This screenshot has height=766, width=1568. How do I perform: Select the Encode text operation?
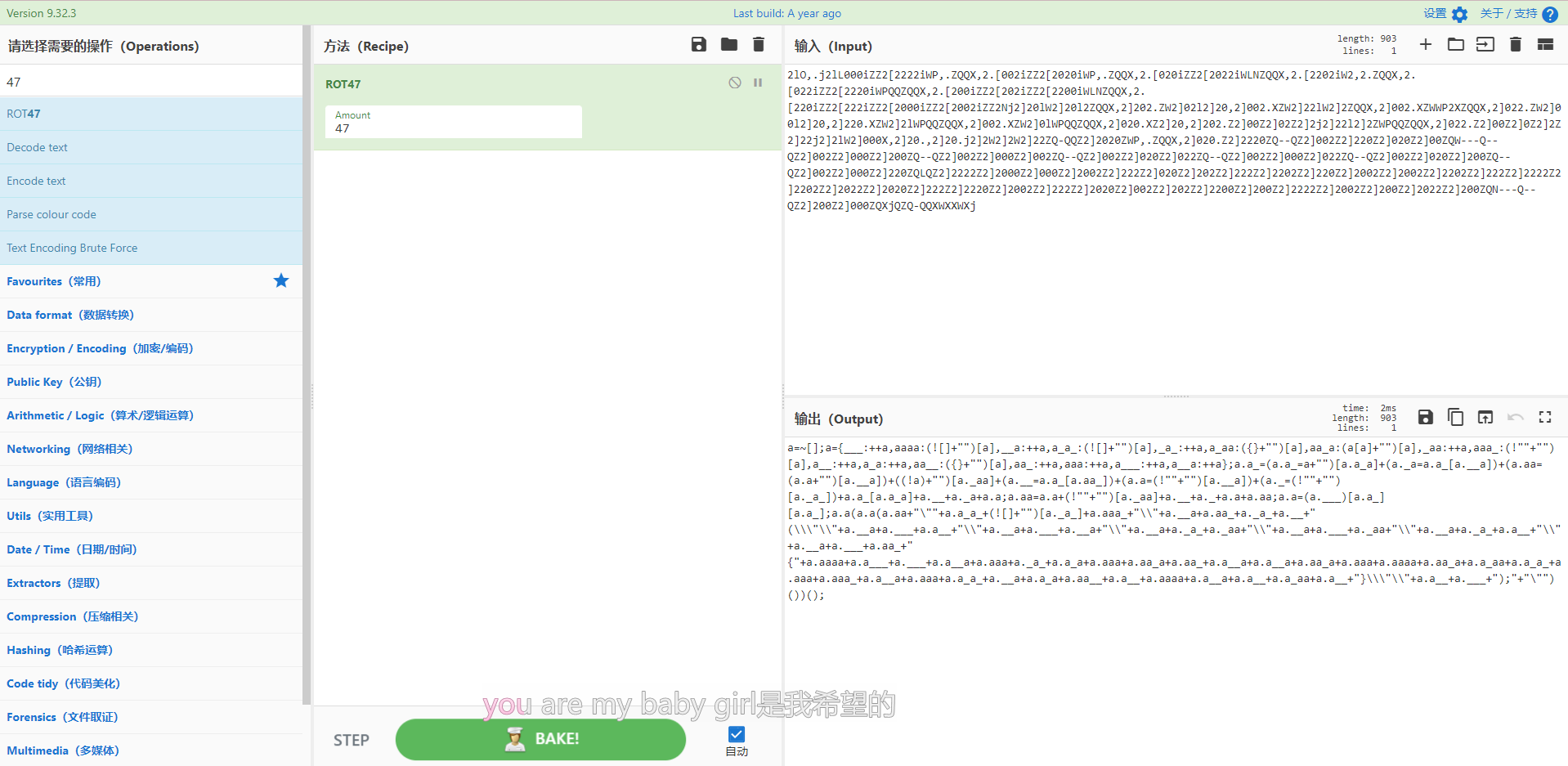(x=151, y=181)
